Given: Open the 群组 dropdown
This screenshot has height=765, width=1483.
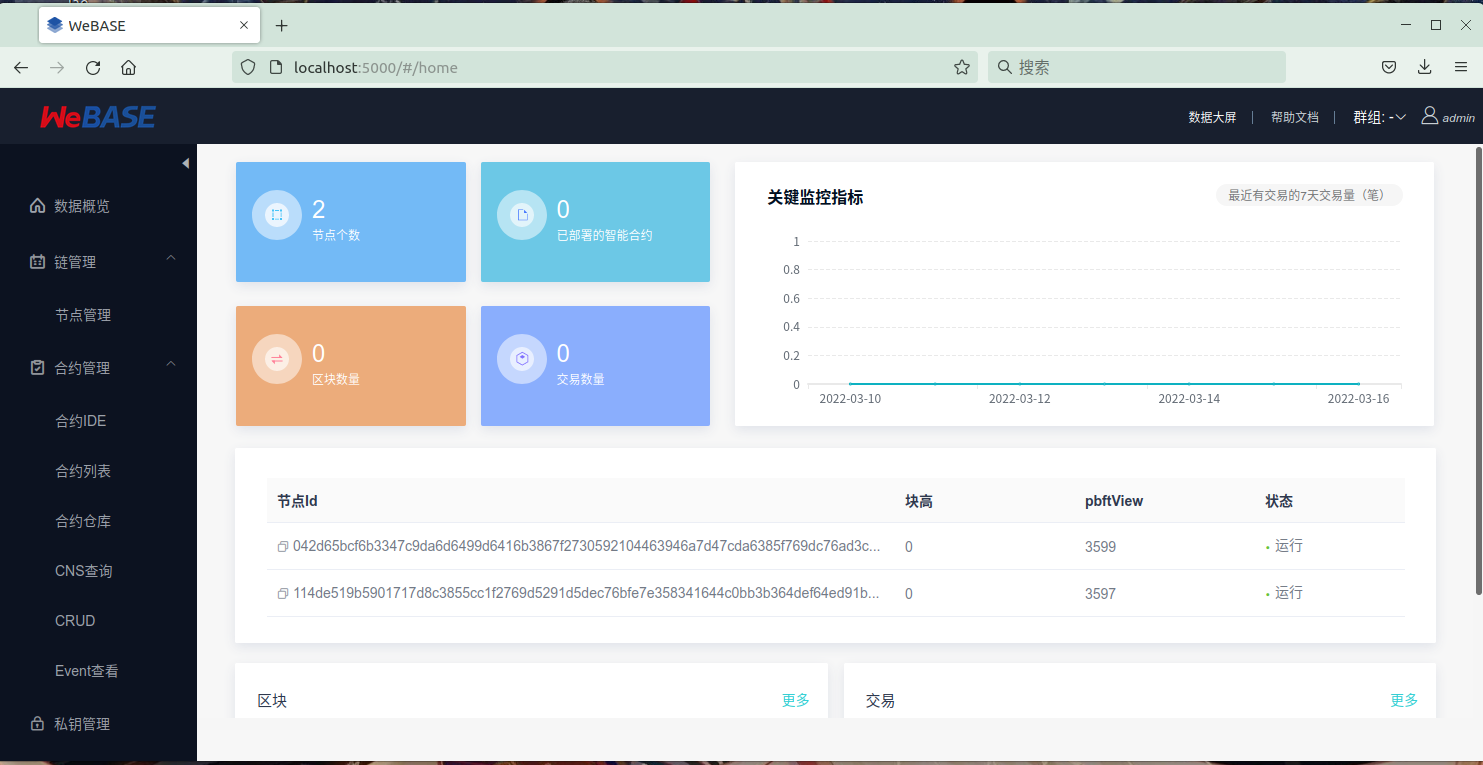Looking at the screenshot, I should click(x=1380, y=117).
